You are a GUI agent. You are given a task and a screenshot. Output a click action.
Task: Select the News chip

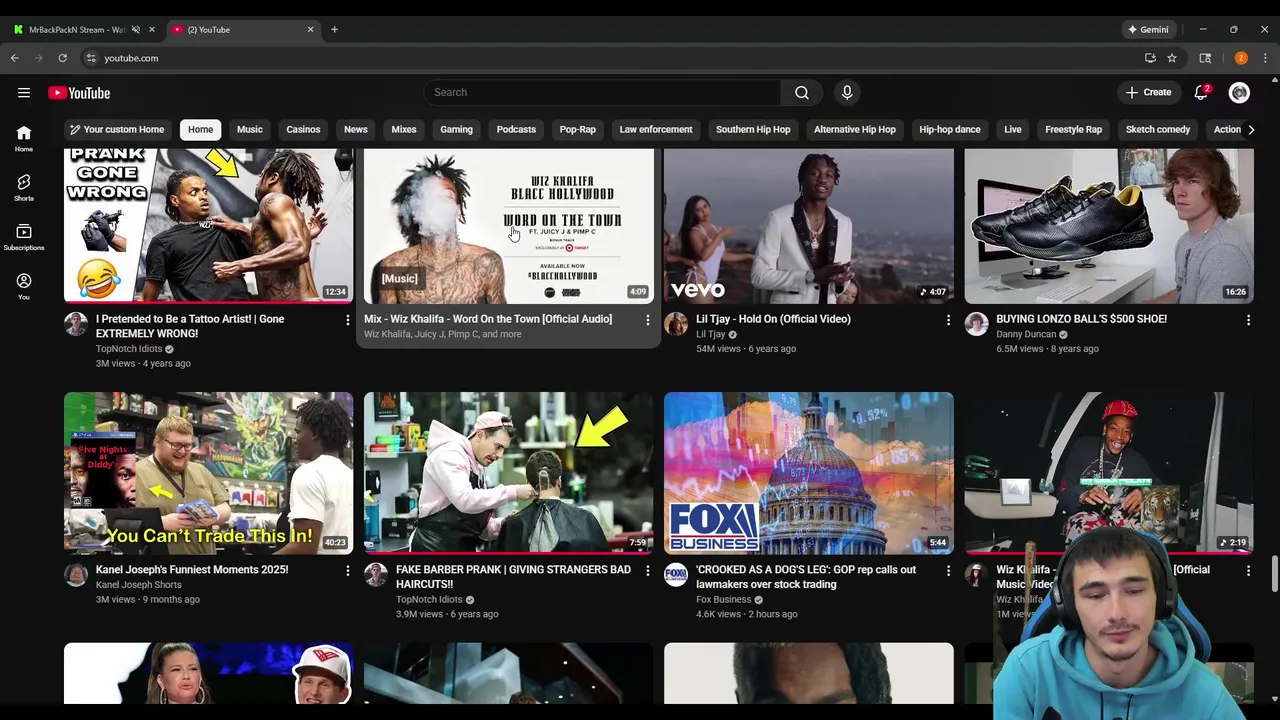pos(356,129)
